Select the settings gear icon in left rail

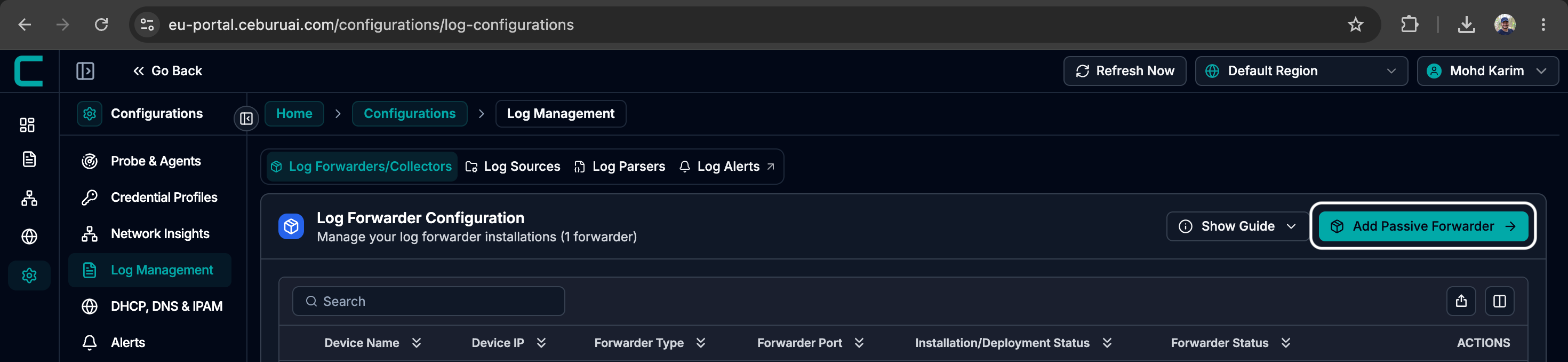[x=29, y=276]
